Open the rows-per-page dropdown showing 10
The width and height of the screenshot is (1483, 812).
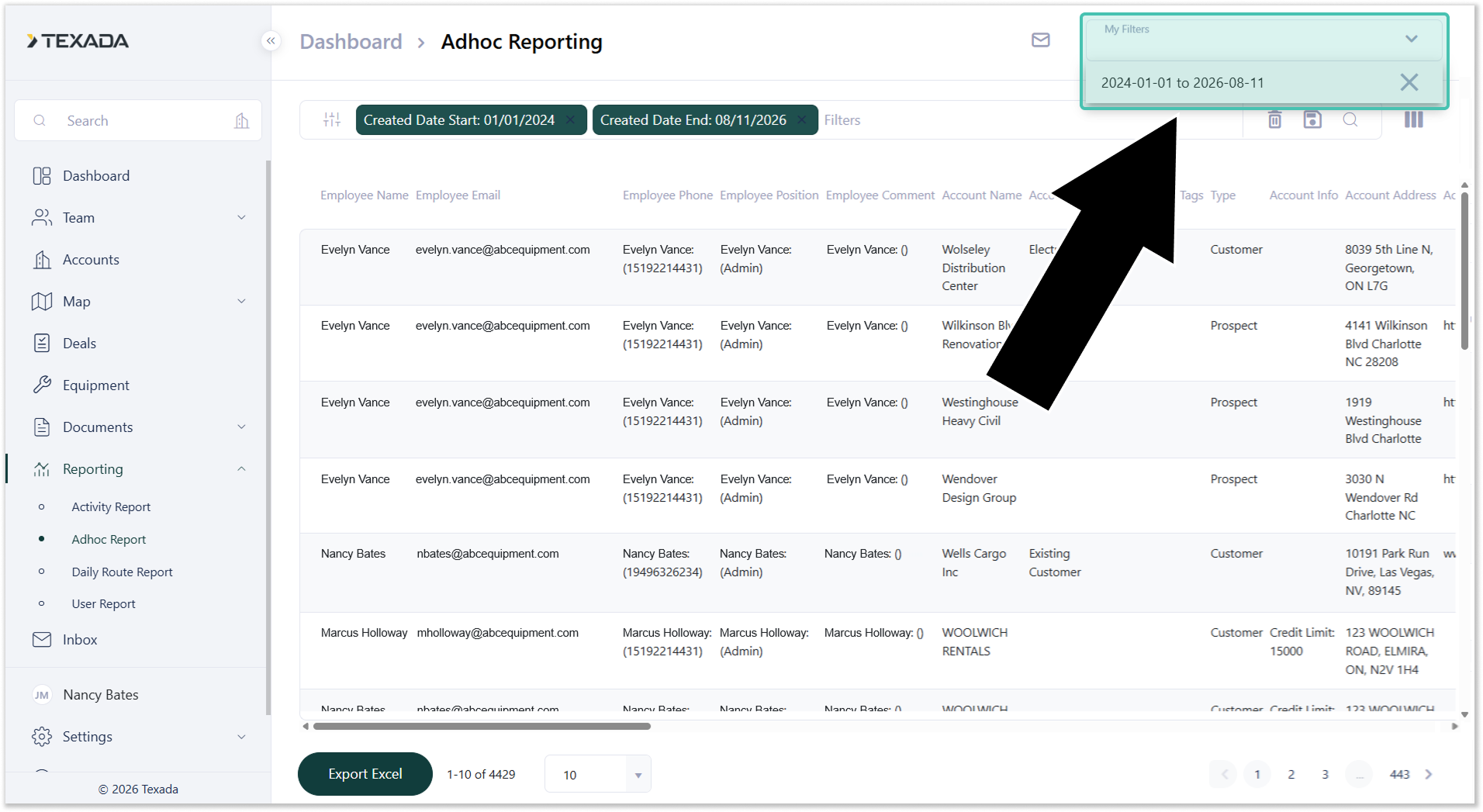(x=597, y=775)
